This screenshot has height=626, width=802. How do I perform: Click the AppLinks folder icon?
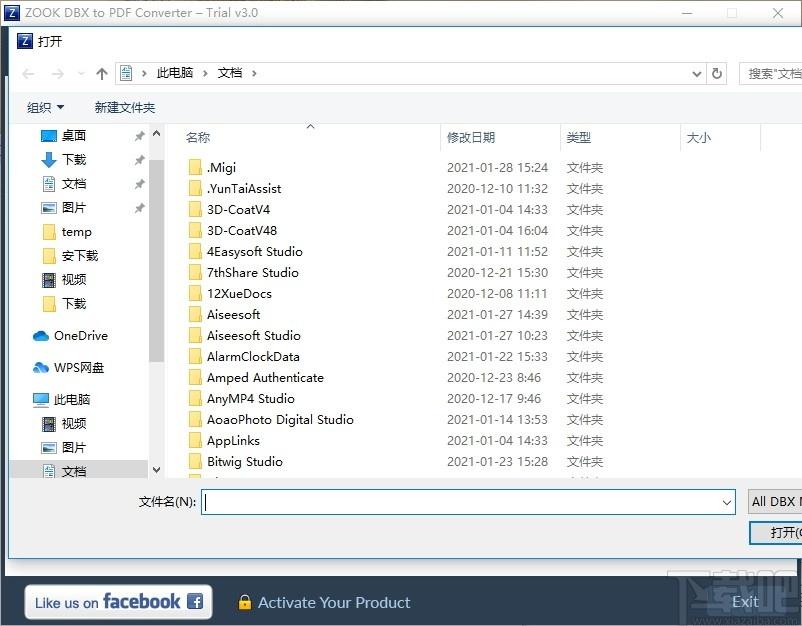tap(195, 440)
